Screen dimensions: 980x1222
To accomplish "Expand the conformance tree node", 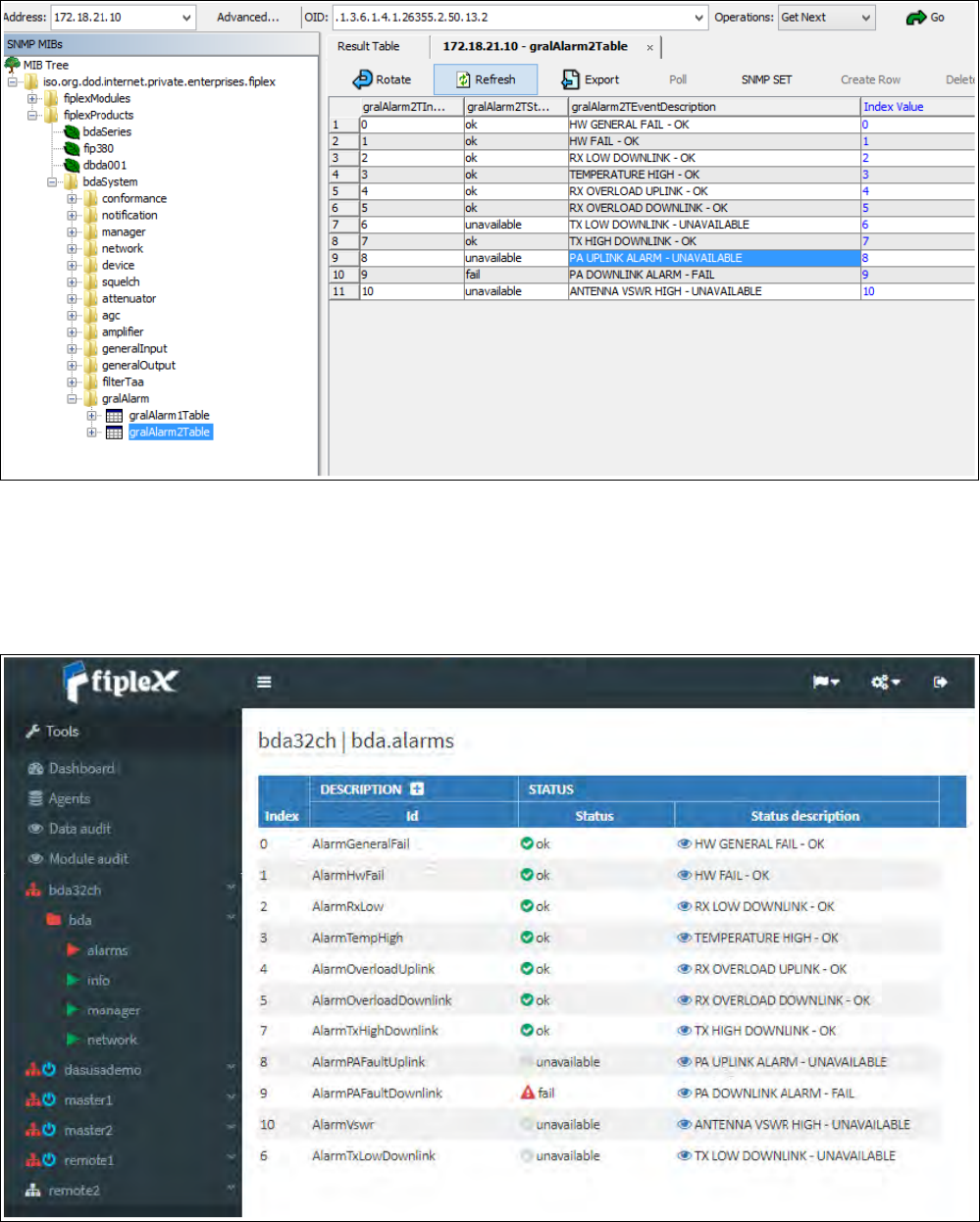I will tap(72, 198).
